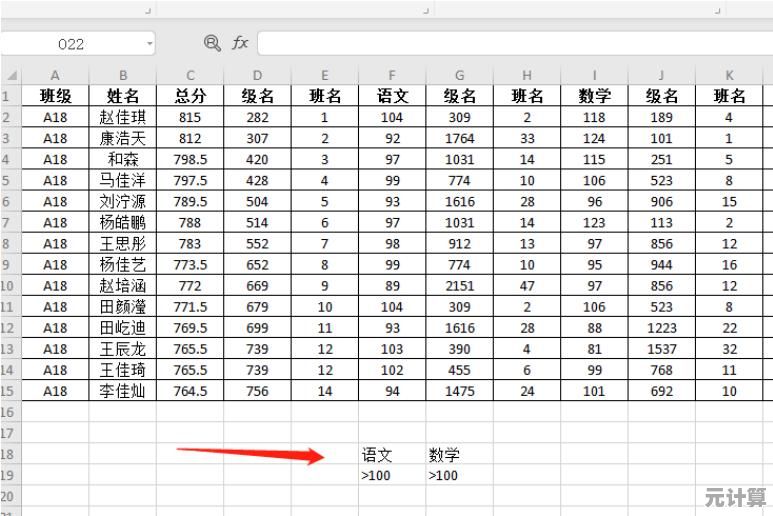This screenshot has width=773, height=516.
Task: Click the name box showing O22
Action: [x=71, y=43]
